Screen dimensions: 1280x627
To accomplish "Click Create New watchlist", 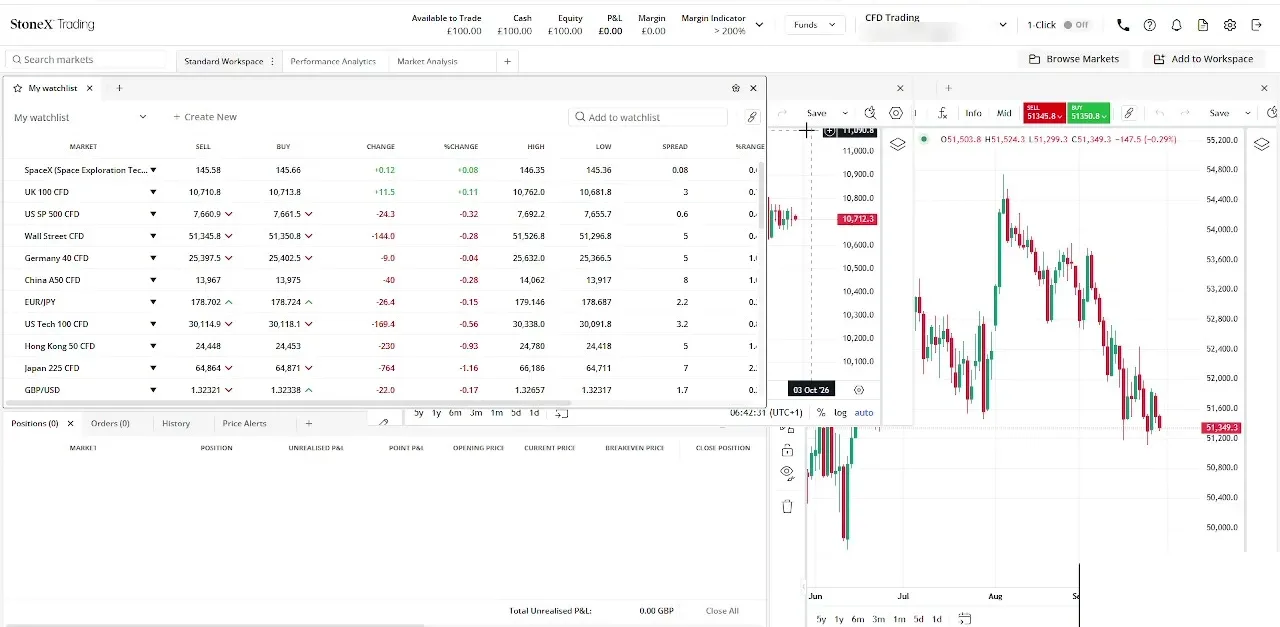I will click(x=205, y=117).
